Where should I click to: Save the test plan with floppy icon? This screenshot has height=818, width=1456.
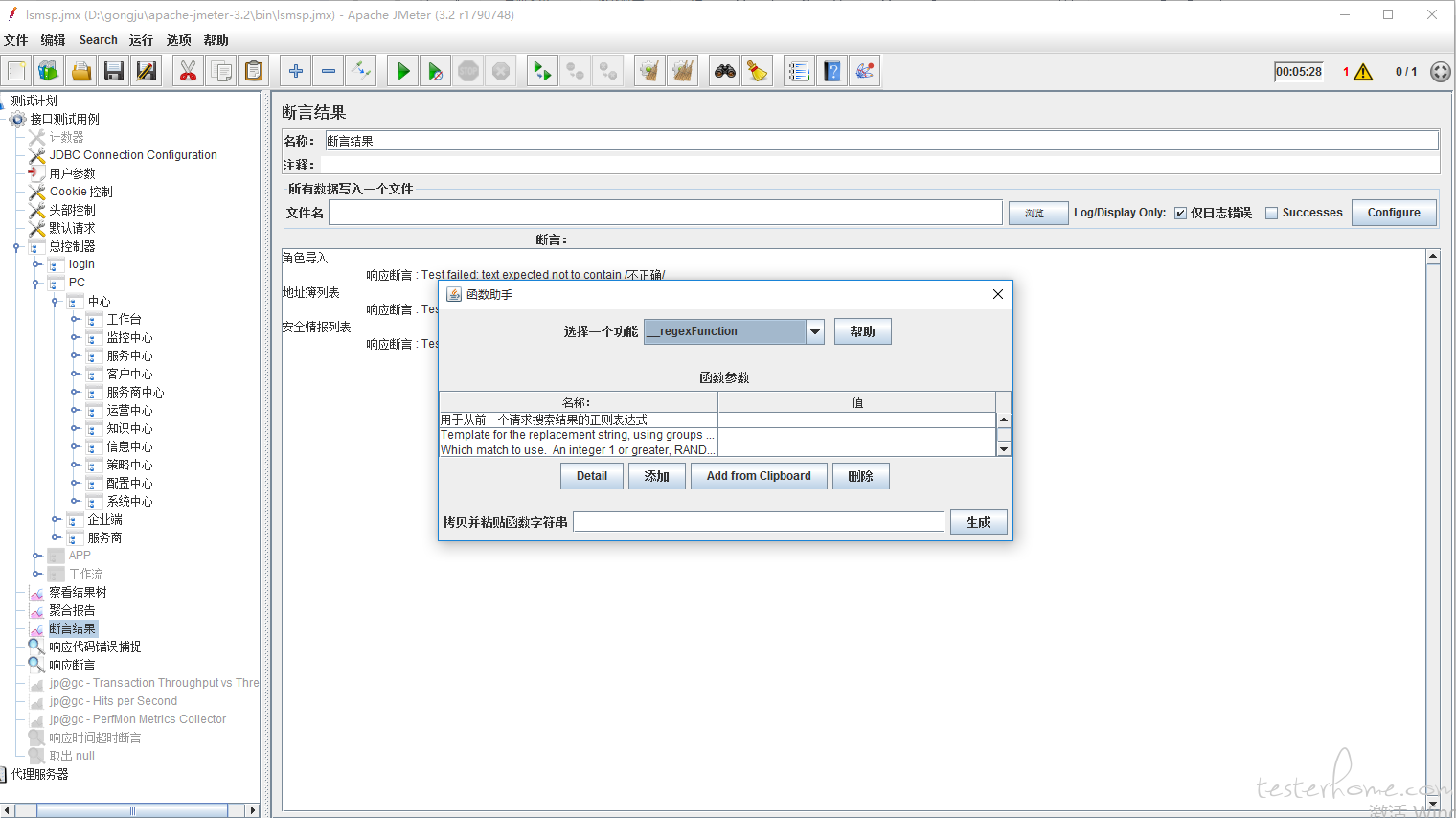(x=114, y=71)
